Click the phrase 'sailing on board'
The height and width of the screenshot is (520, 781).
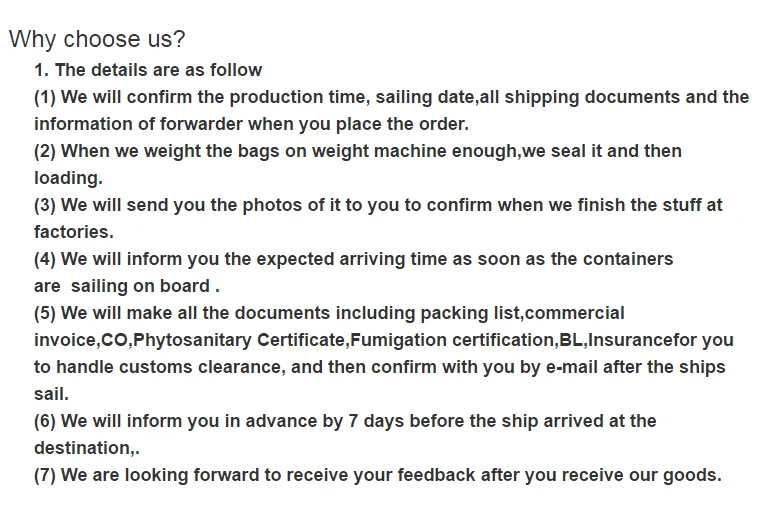pyautogui.click(x=142, y=286)
